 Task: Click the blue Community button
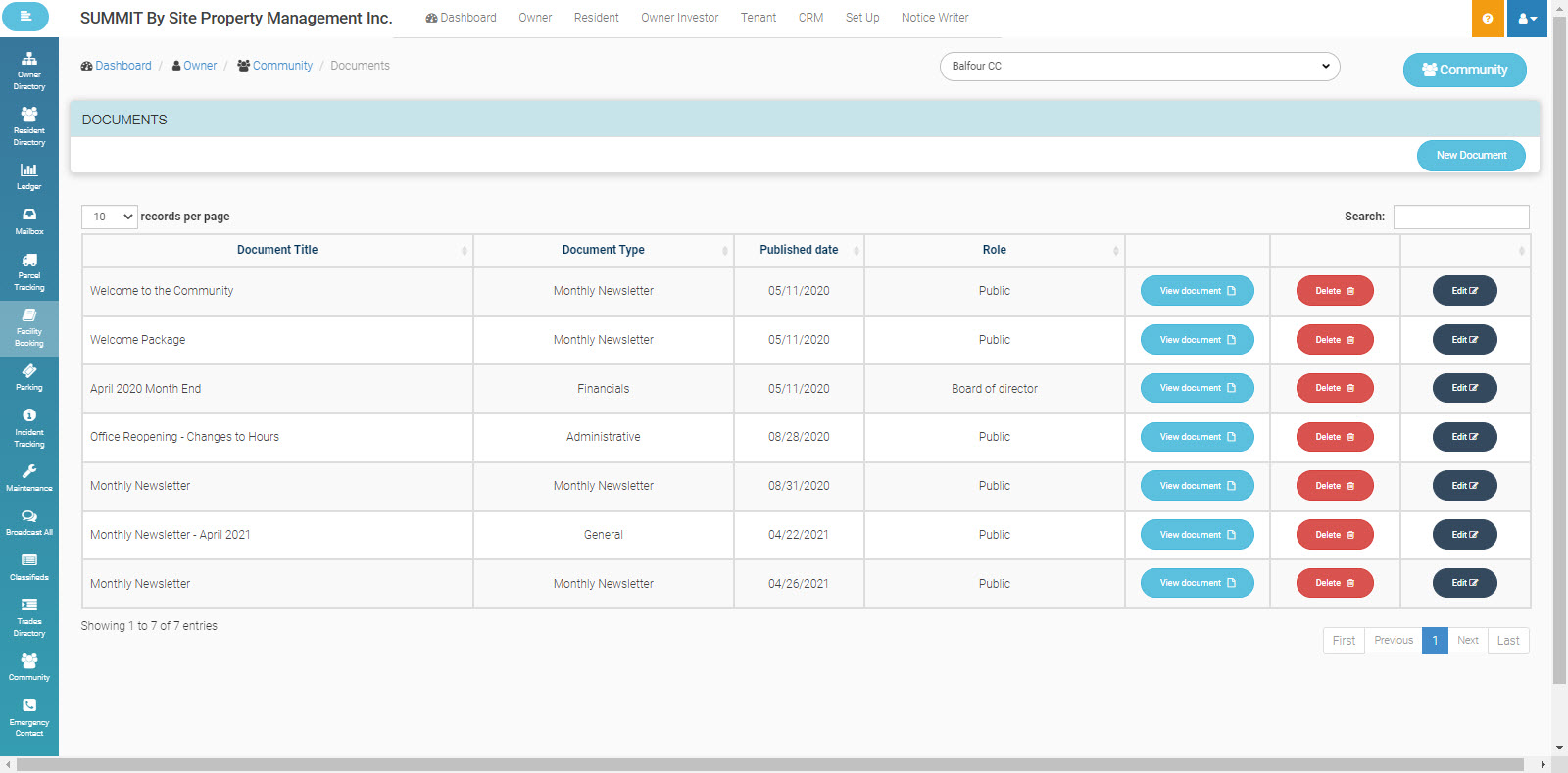[x=1464, y=70]
